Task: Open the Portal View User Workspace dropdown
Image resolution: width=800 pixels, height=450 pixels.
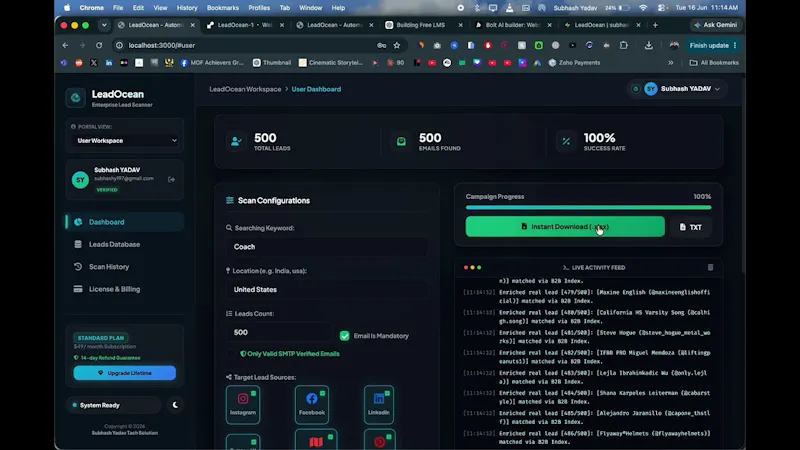Action: [124, 140]
